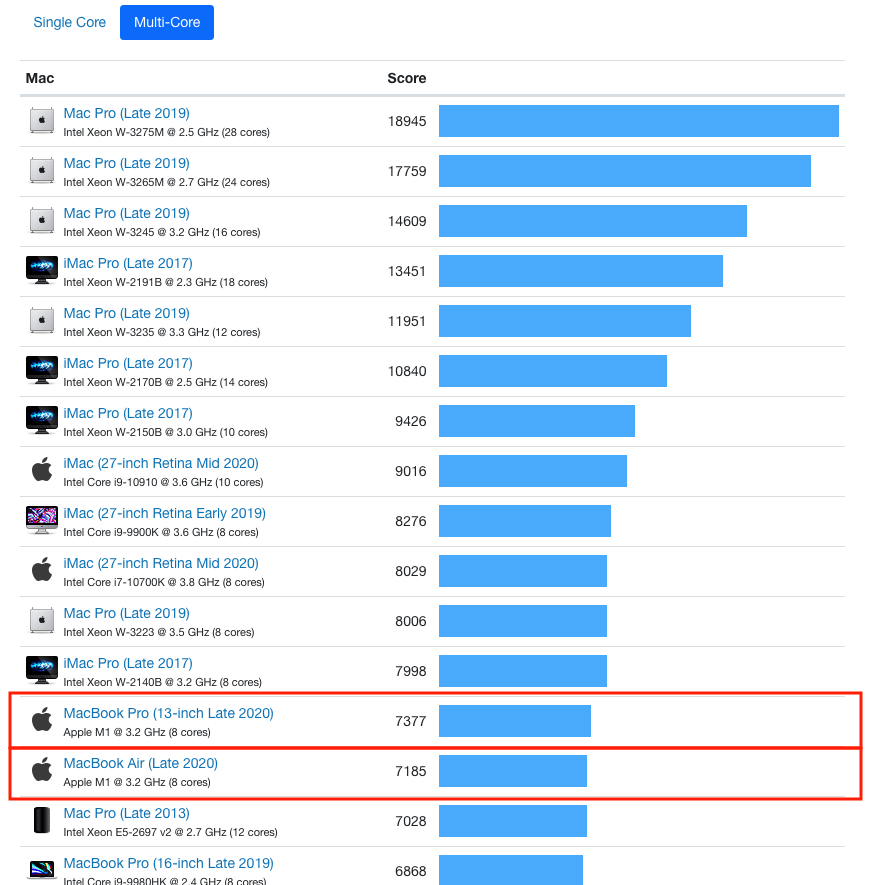Click black cylinder Mac Pro 2013 icon
The width and height of the screenshot is (886, 885).
(42, 820)
